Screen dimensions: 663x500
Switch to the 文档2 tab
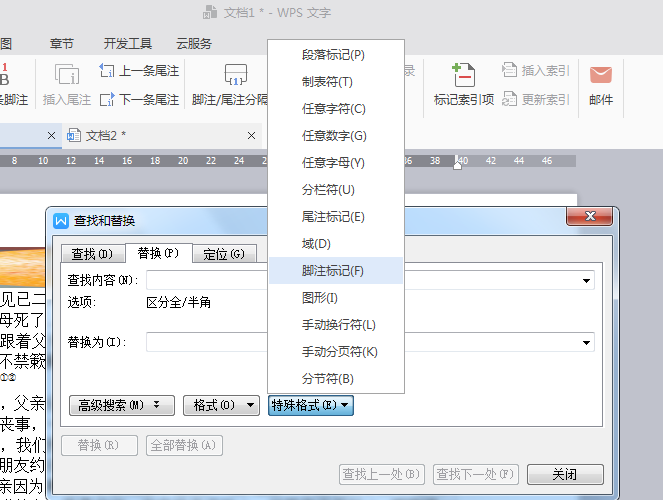(x=162, y=136)
